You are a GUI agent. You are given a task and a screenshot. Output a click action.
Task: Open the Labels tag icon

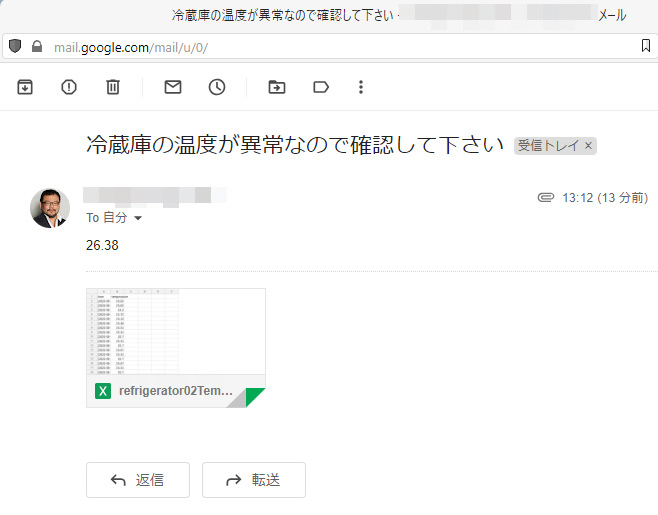coord(321,87)
